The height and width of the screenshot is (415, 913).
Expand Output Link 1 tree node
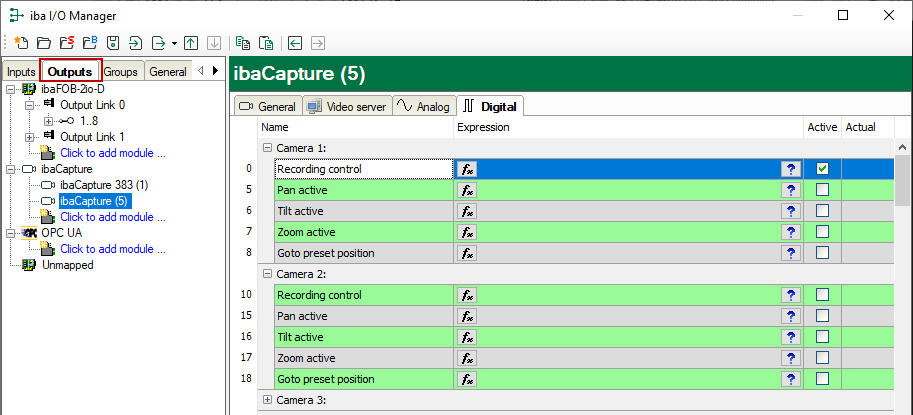tap(29, 137)
